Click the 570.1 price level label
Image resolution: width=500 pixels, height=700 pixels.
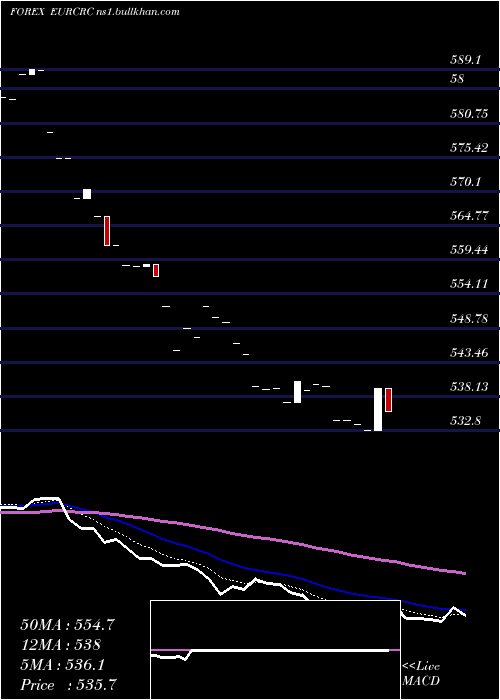pos(465,182)
